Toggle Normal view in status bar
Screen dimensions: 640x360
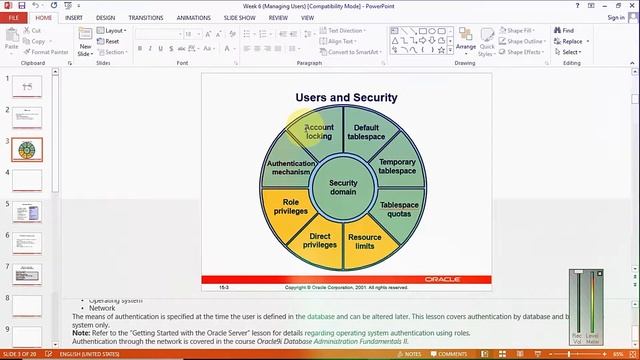point(484,354)
